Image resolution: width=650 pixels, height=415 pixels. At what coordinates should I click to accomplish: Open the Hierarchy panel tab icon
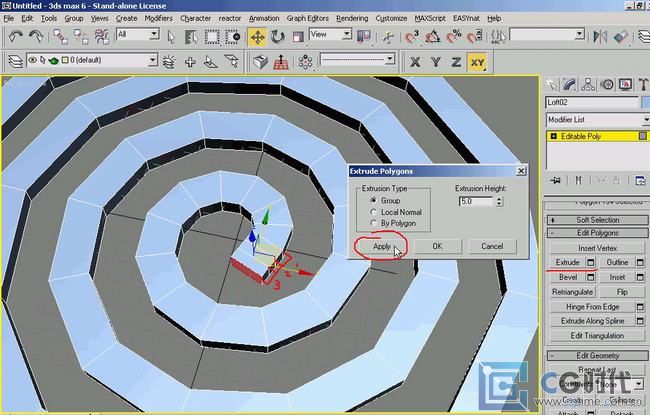point(588,85)
